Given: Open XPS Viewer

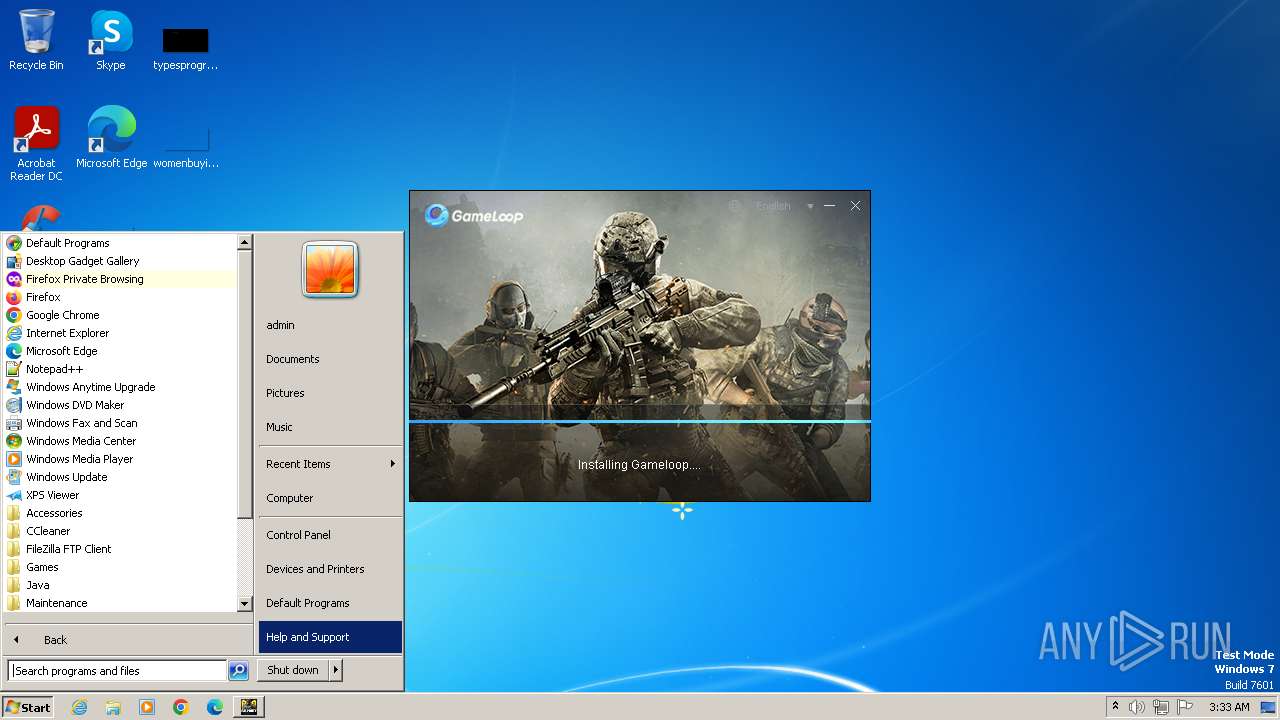Looking at the screenshot, I should (120, 495).
